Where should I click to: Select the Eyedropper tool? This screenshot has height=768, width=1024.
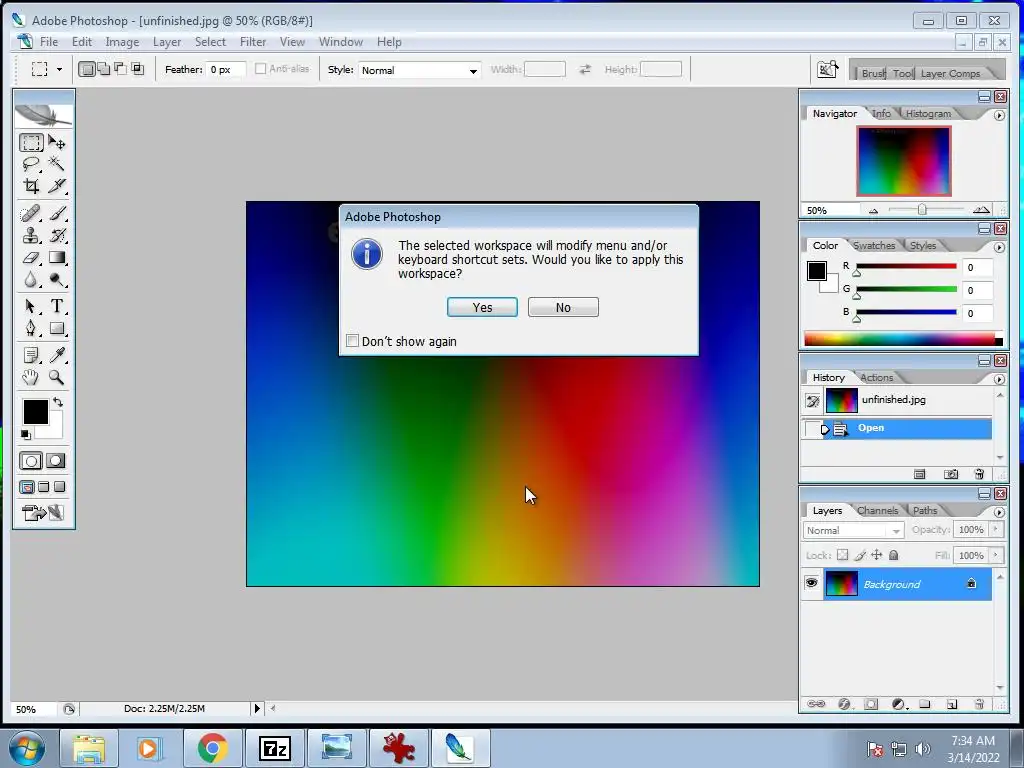click(x=57, y=355)
